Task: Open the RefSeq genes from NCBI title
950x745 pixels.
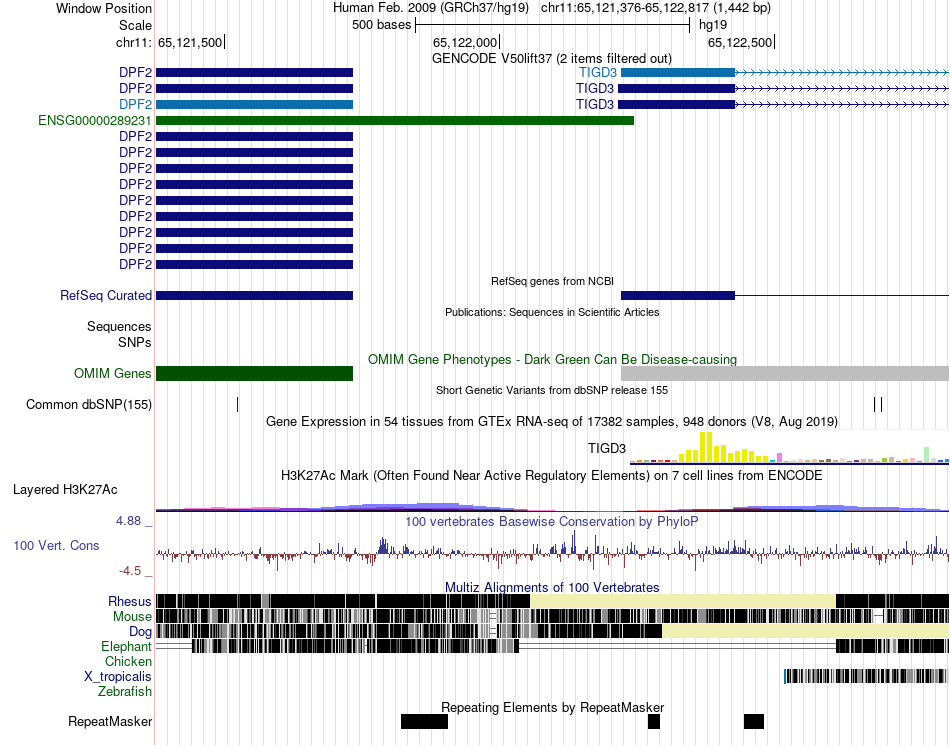Action: pyautogui.click(x=552, y=281)
